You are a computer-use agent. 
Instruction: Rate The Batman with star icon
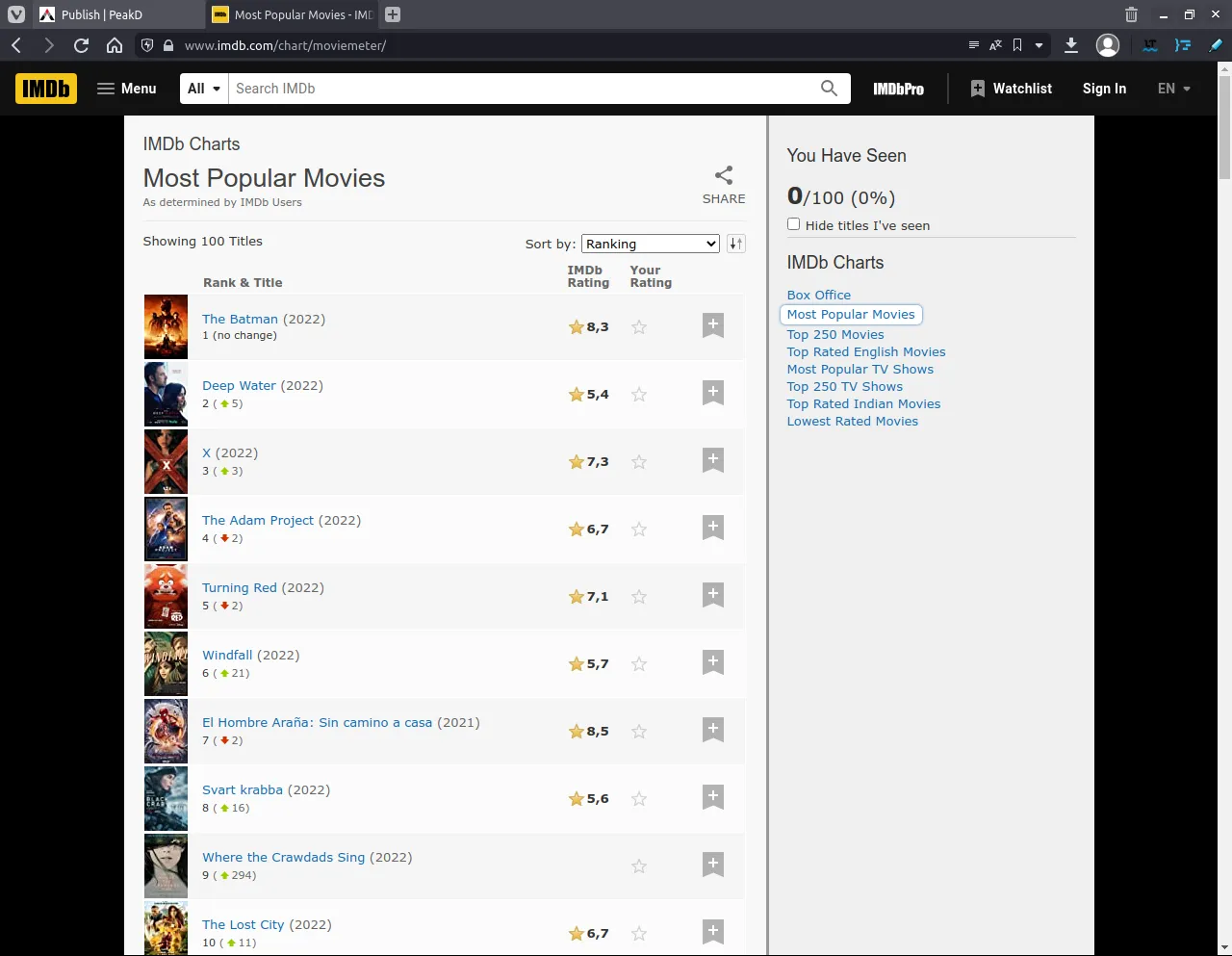tap(639, 327)
